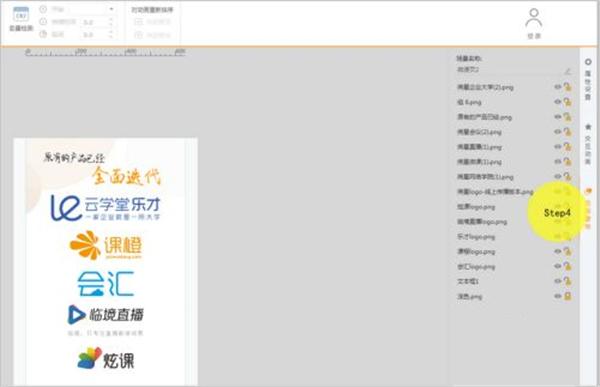
Task: Click lock icon for 会议(2).png layer
Action: pyautogui.click(x=567, y=132)
